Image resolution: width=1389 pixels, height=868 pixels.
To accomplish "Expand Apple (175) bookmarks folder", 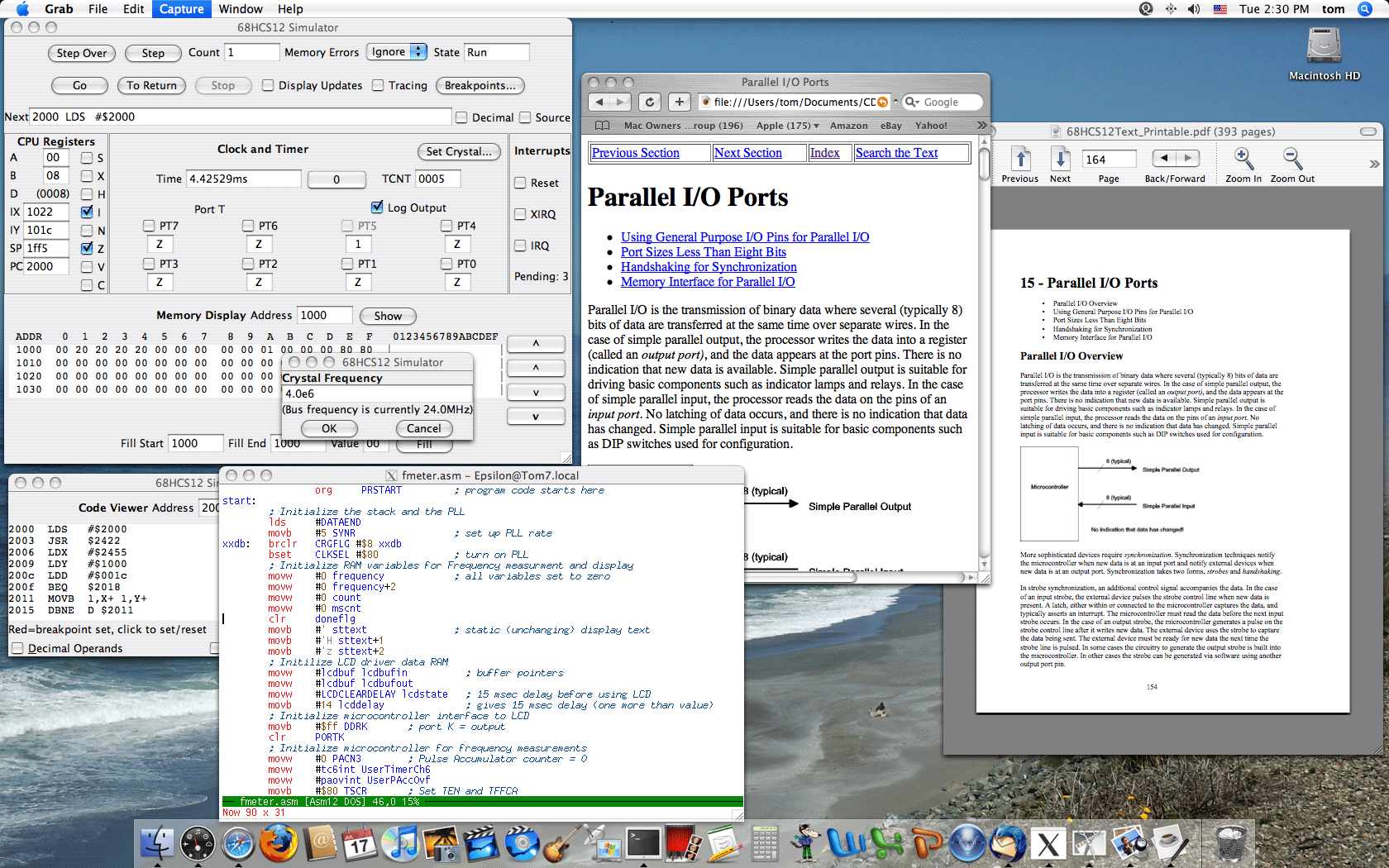I will pyautogui.click(x=787, y=126).
